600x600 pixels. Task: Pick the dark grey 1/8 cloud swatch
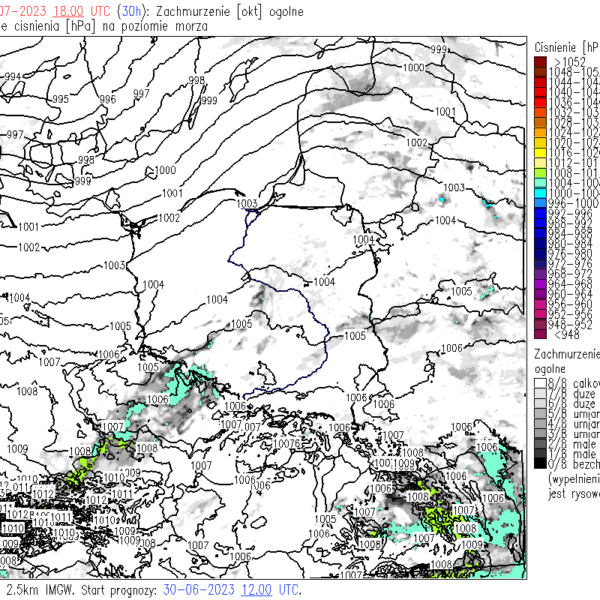click(540, 453)
